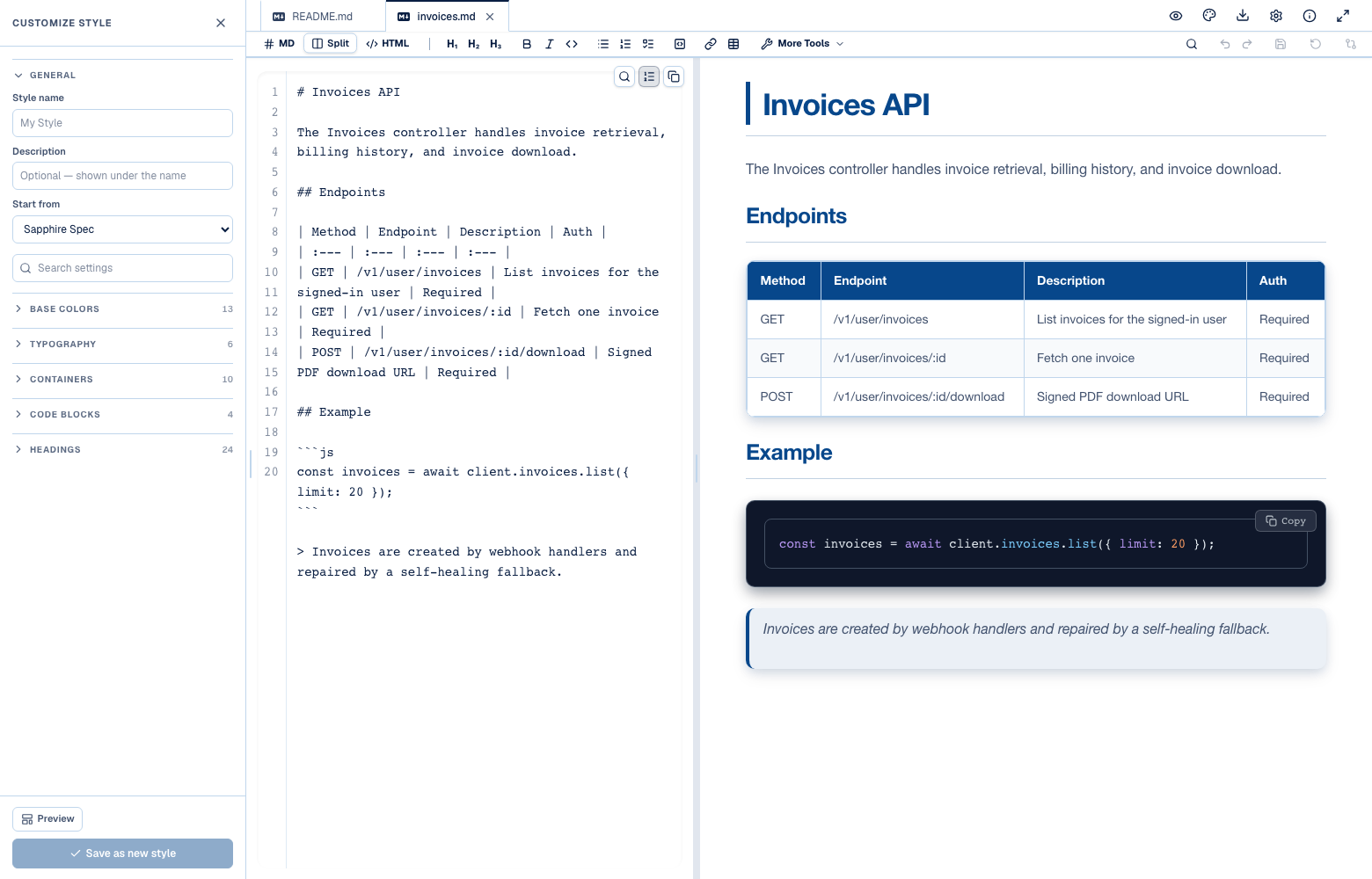Insert a numbered list

pos(625,44)
